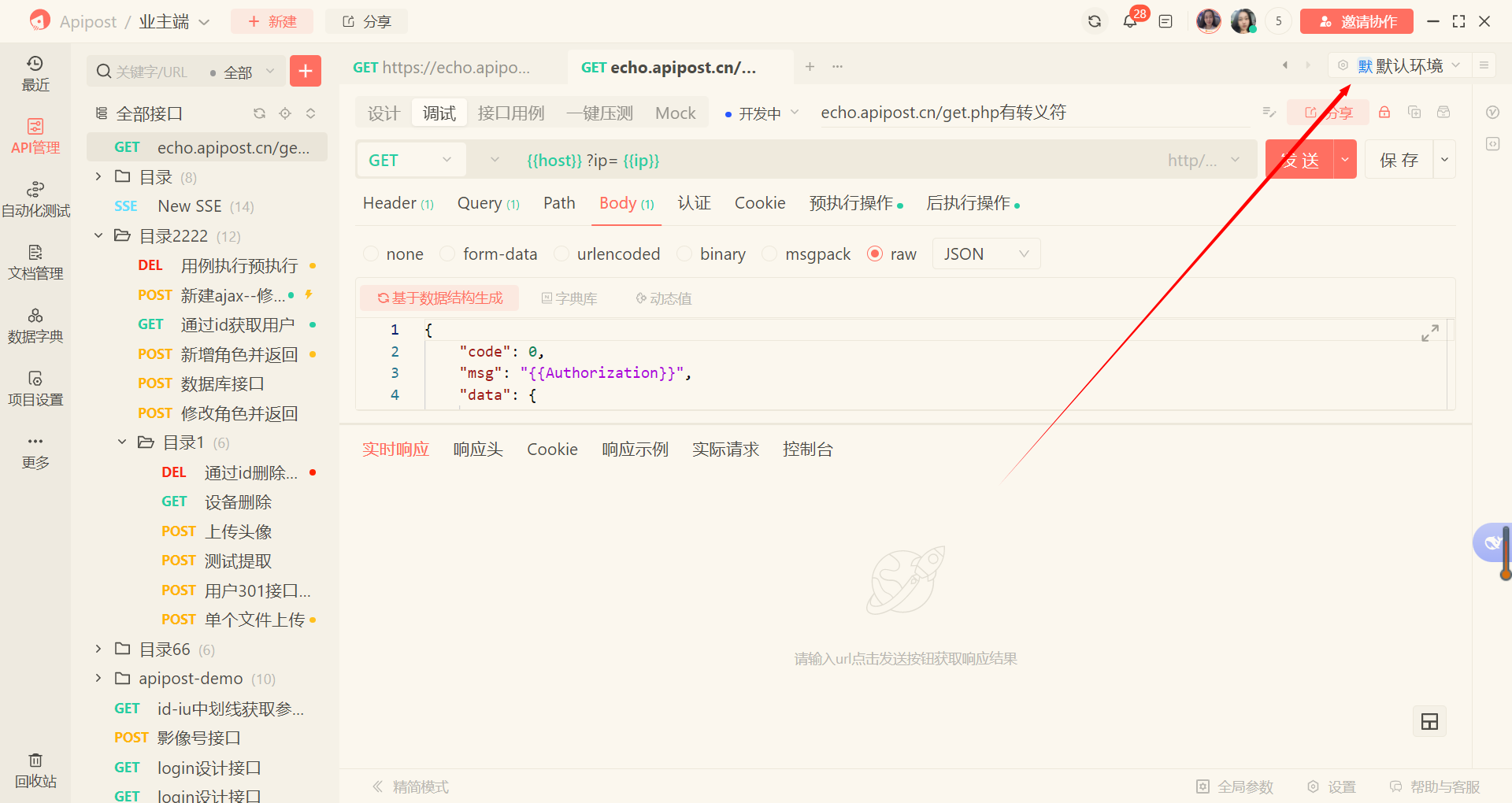The image size is (1512, 803).
Task: Select the urlencoded body type
Action: [x=607, y=253]
